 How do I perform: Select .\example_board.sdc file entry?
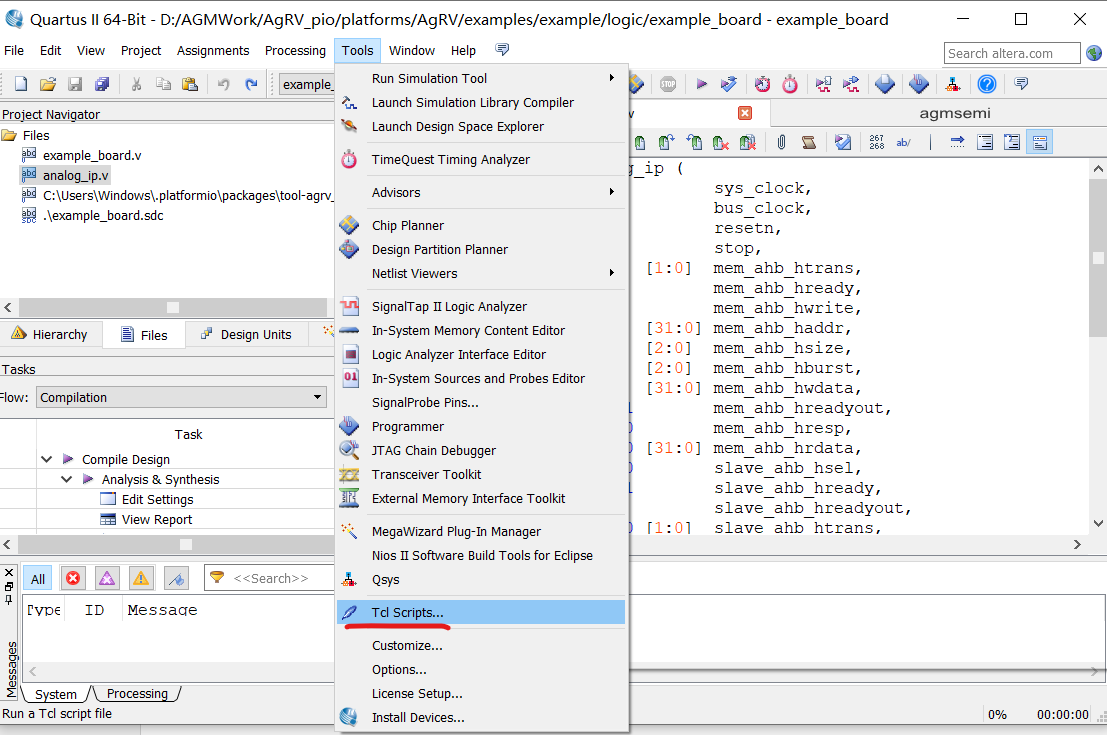pyautogui.click(x=103, y=215)
